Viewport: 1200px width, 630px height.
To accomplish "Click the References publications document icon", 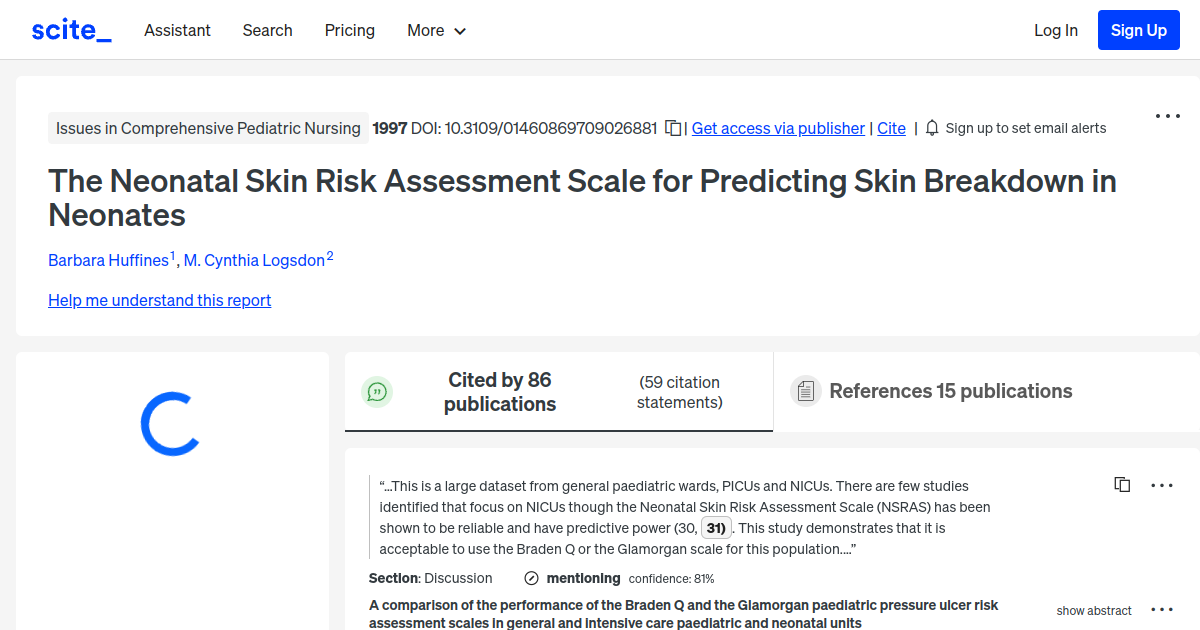I will tap(805, 391).
